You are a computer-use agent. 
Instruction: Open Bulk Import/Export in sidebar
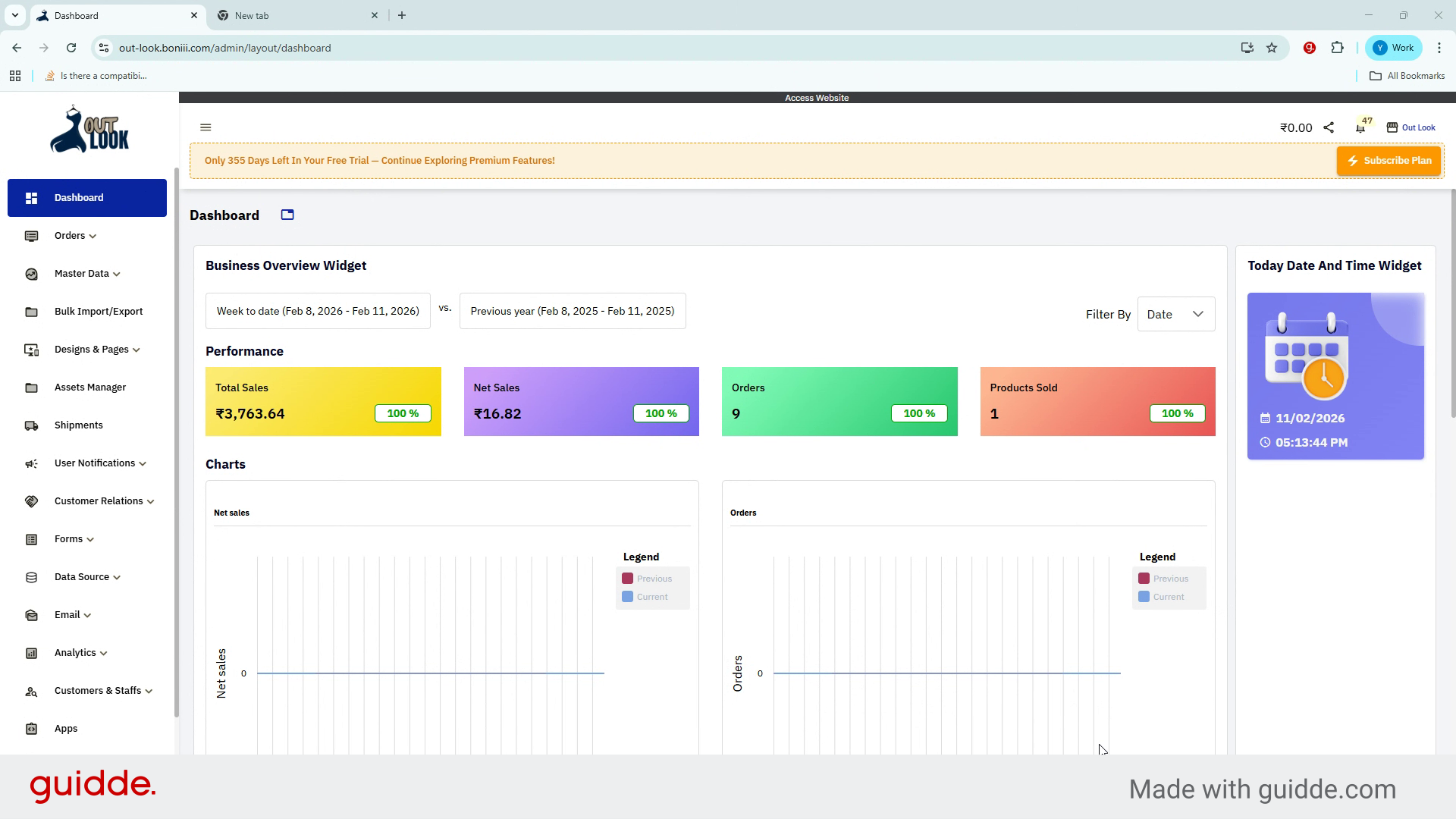point(98,312)
